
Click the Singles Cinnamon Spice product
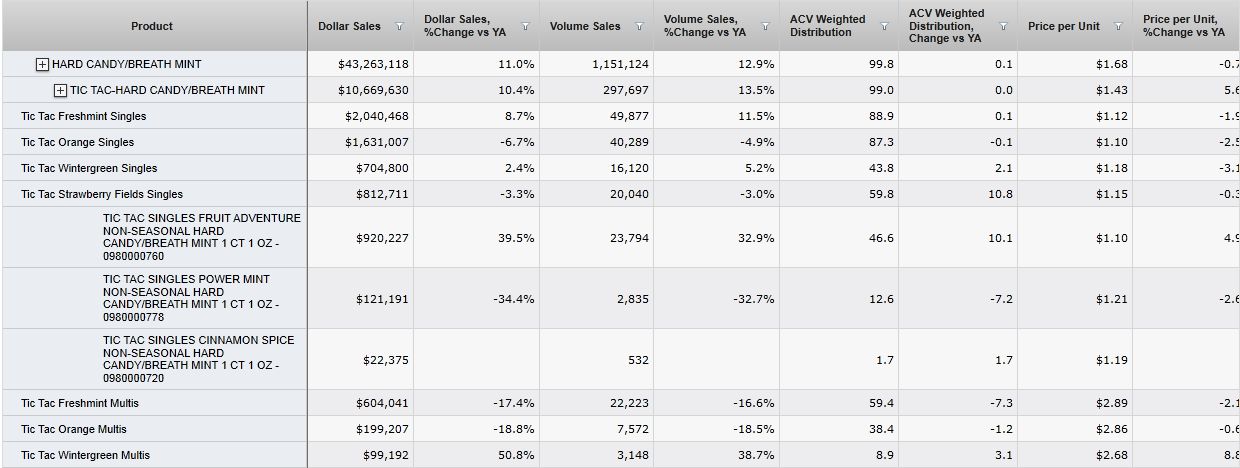[198, 359]
